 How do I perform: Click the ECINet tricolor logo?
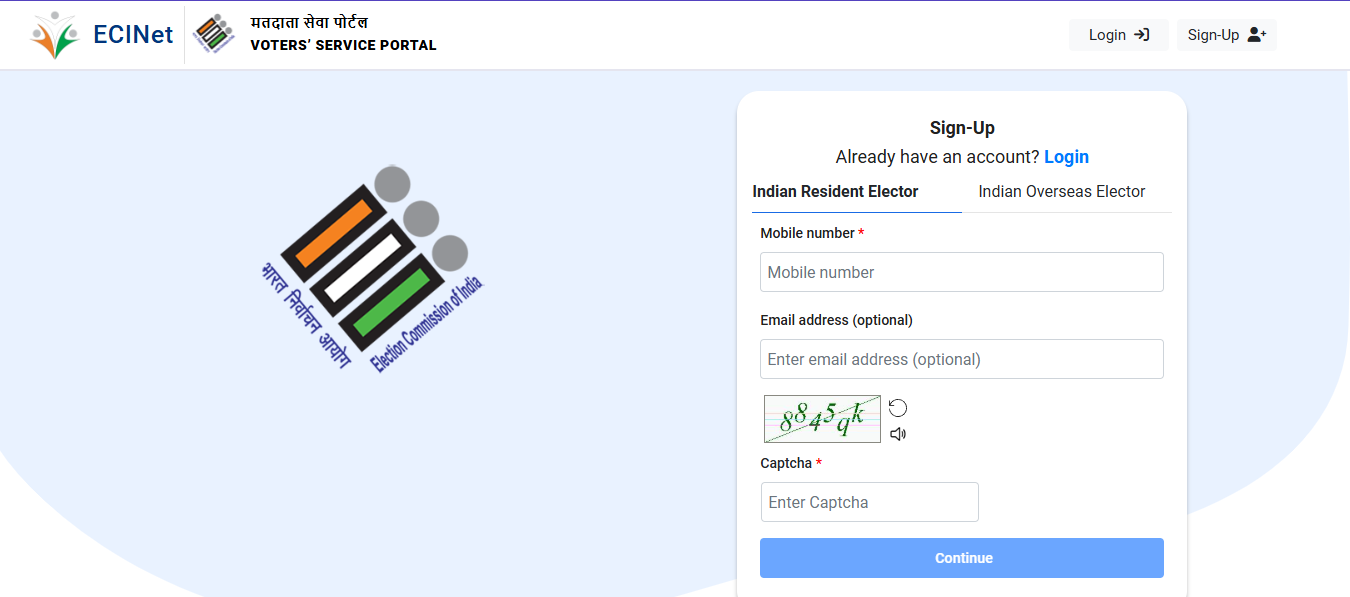coord(55,34)
